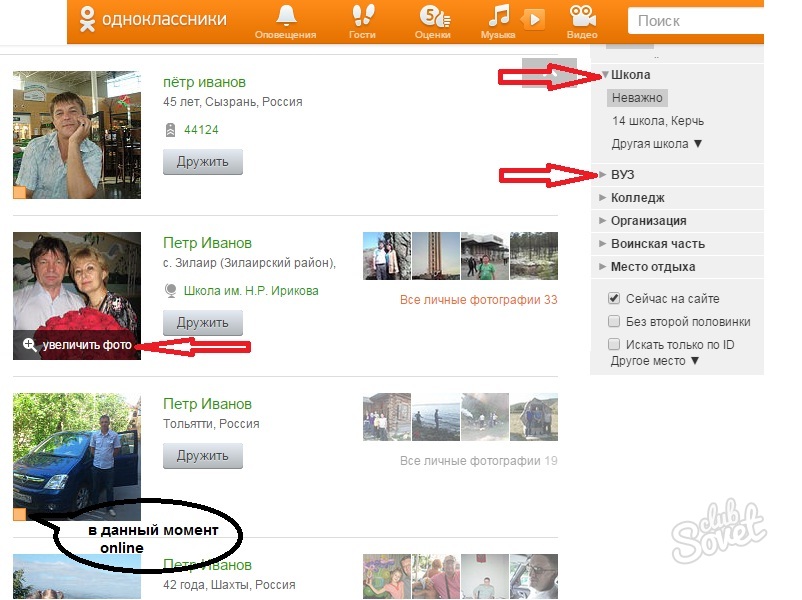The height and width of the screenshot is (600, 802).
Task: Click Дружить button for пётр иванов
Action: coord(203,162)
